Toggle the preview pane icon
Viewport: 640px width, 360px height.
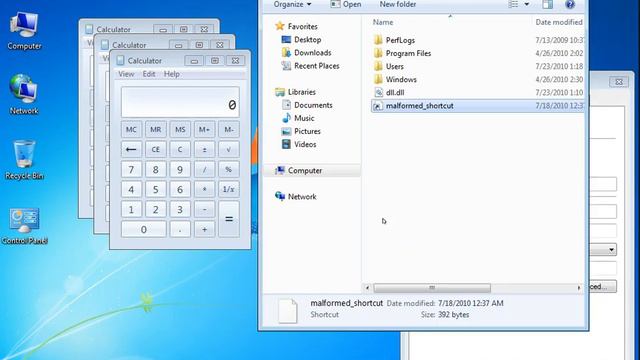pyautogui.click(x=548, y=4)
